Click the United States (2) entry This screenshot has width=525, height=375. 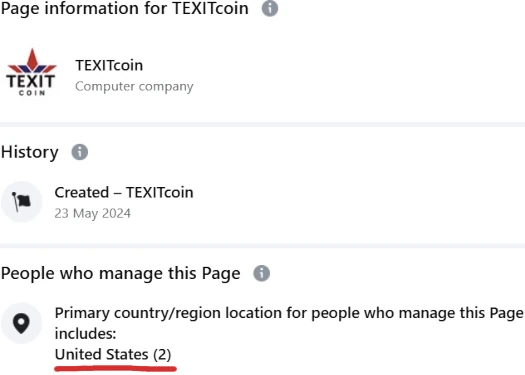113,354
